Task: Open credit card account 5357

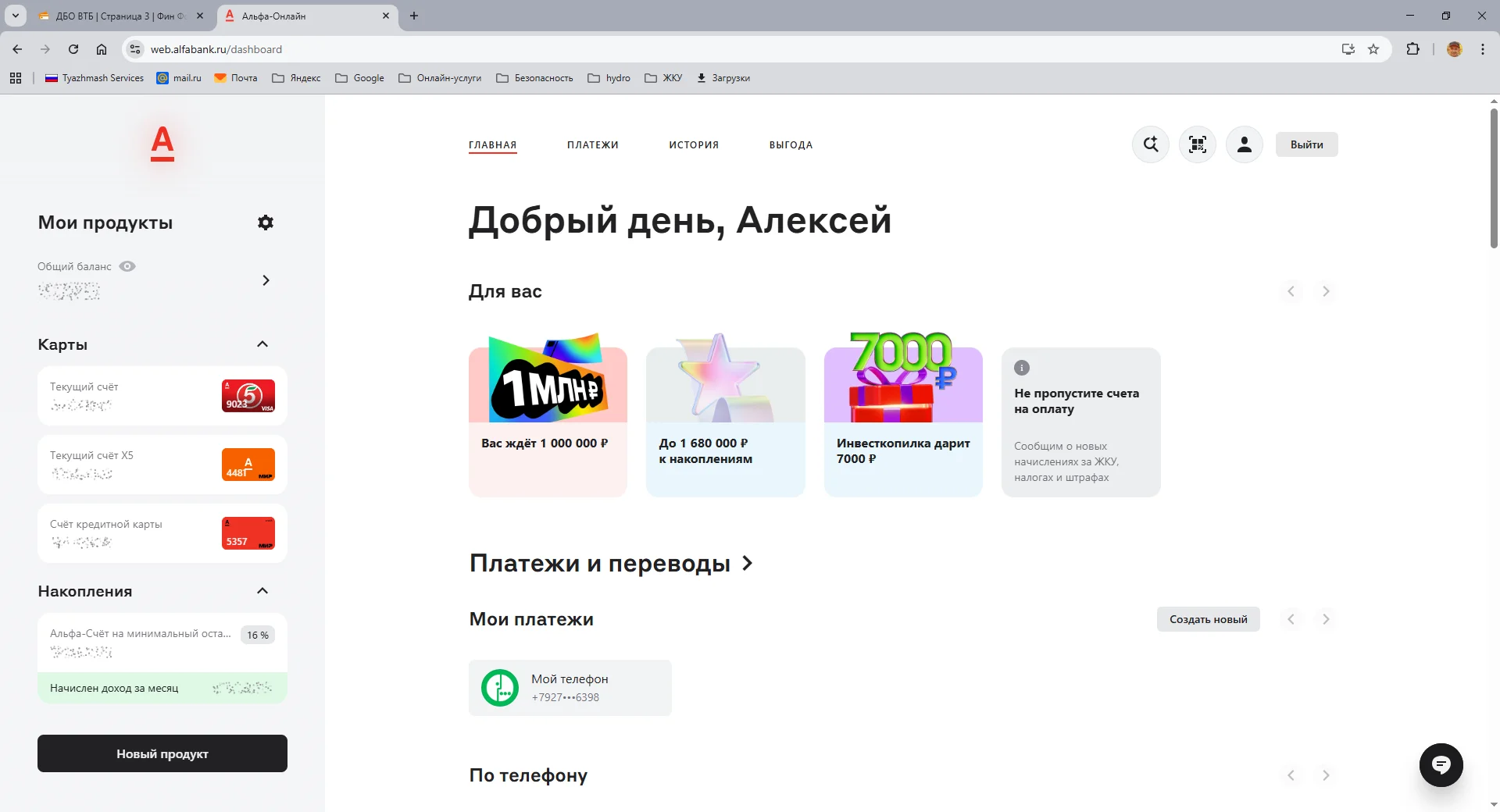Action: (x=162, y=533)
